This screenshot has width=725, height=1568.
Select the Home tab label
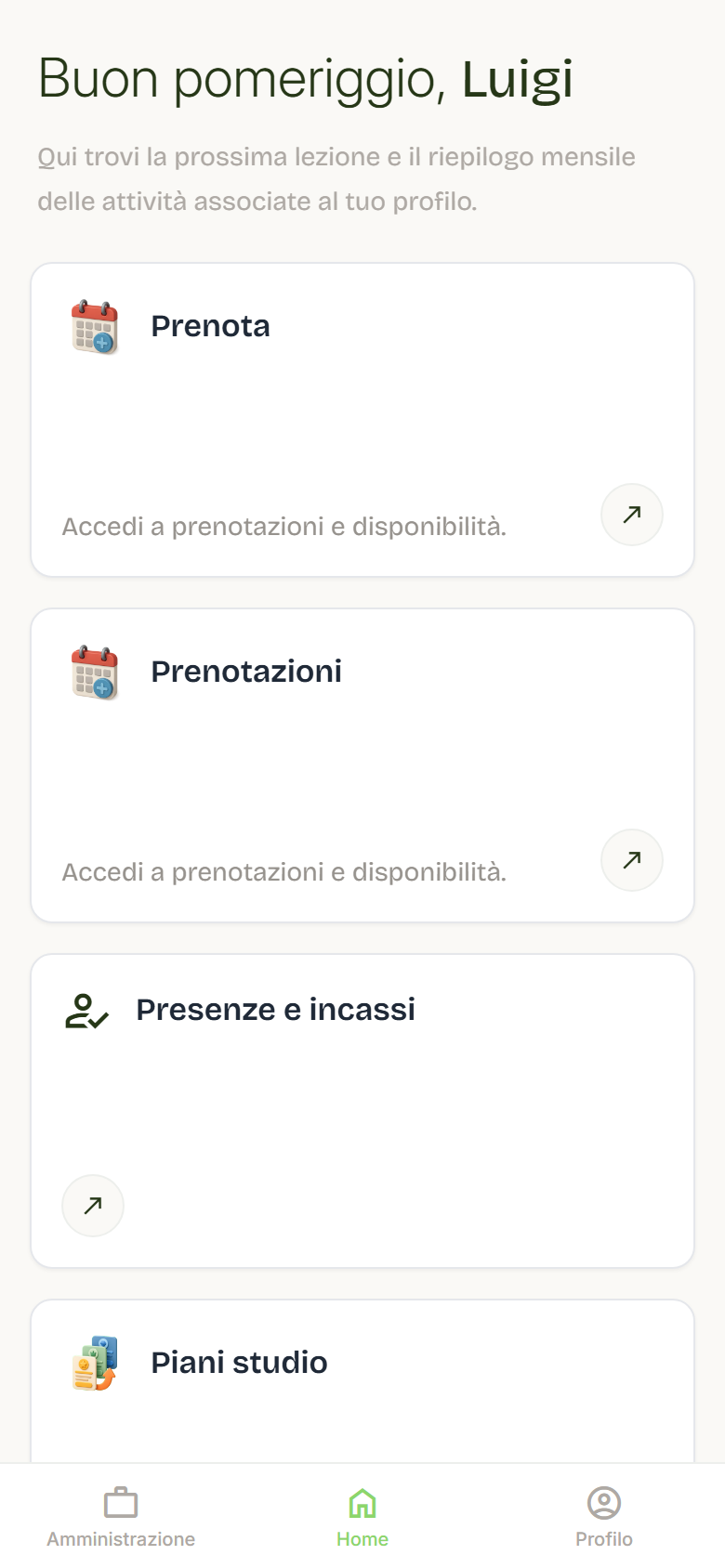point(362,1539)
